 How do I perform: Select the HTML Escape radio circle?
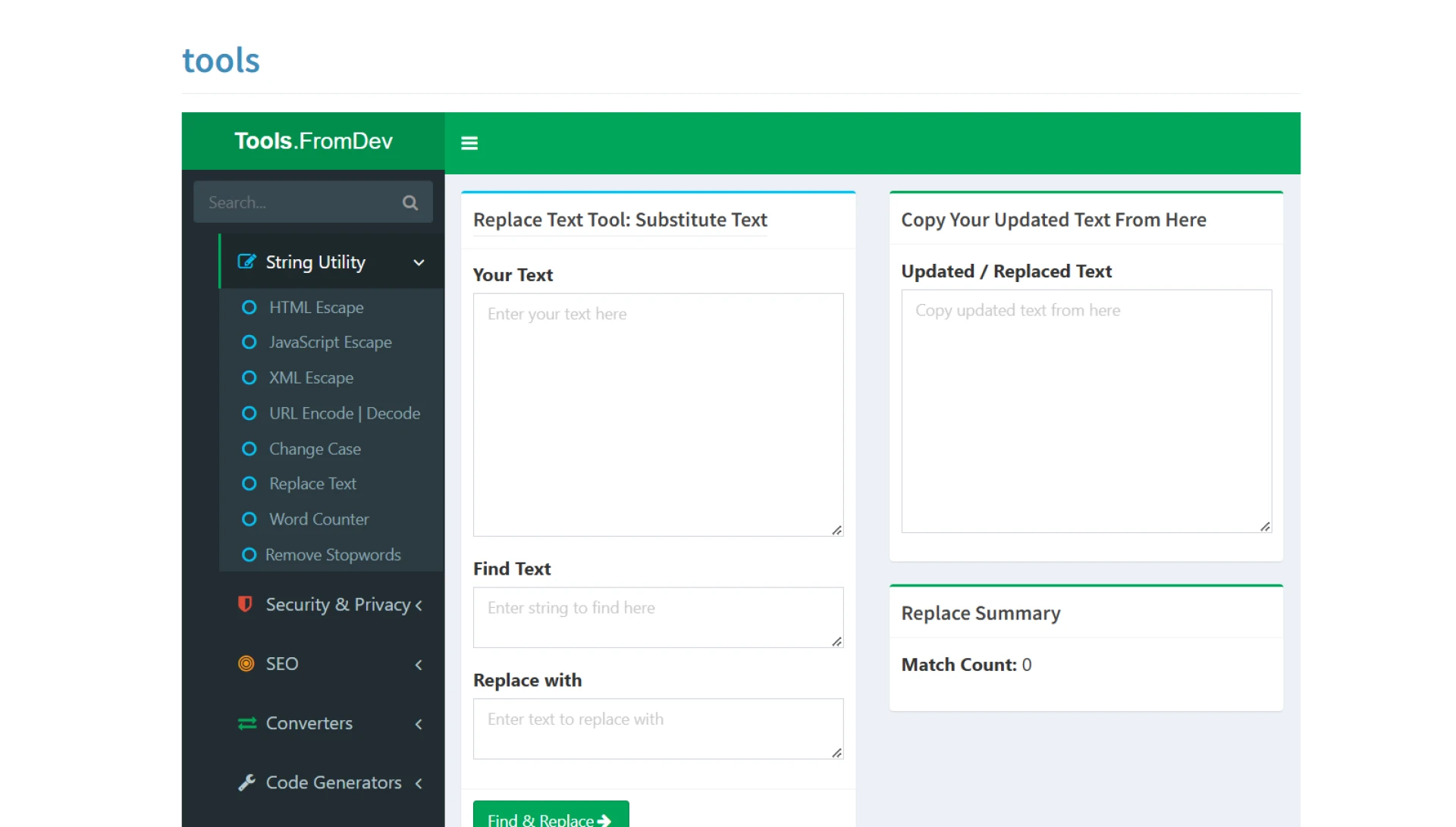(x=249, y=307)
